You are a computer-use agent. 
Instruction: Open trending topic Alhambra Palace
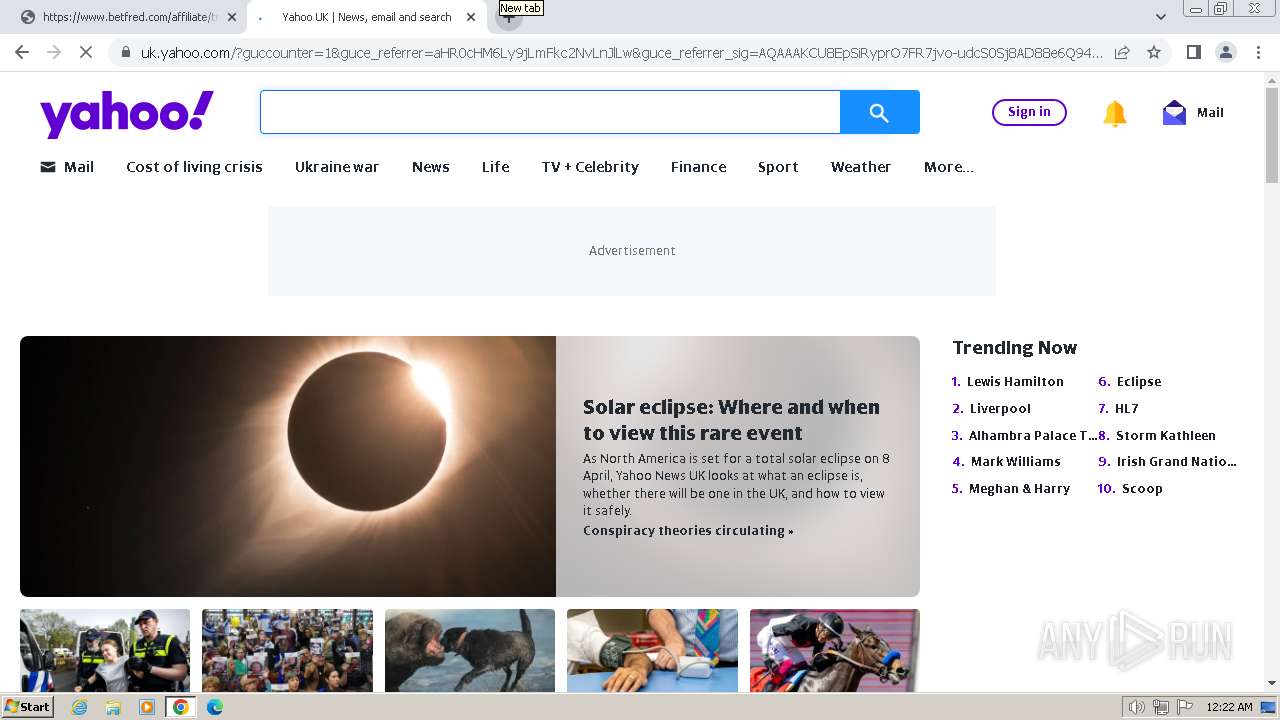point(1033,435)
